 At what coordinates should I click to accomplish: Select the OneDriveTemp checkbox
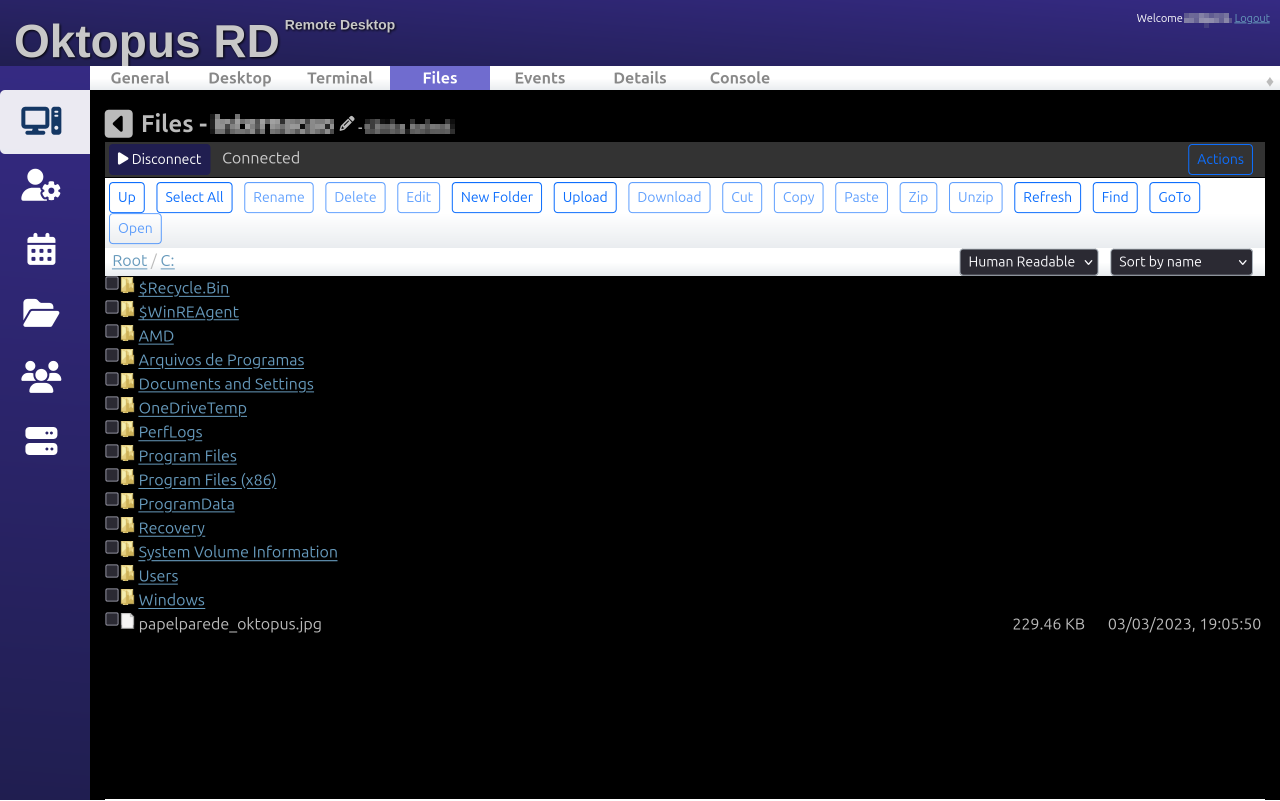click(x=112, y=404)
